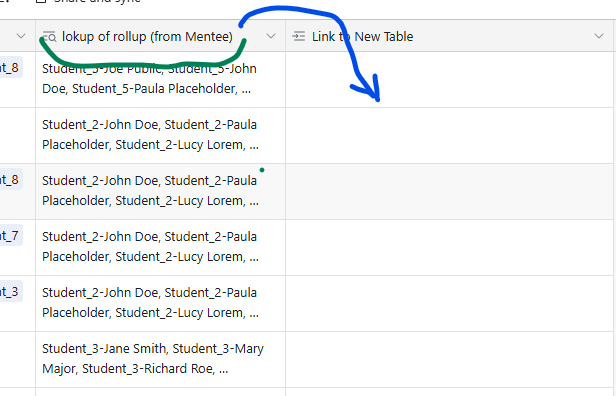Expand the leftmost partially visible column's chevron
616x396 pixels.
point(21,36)
